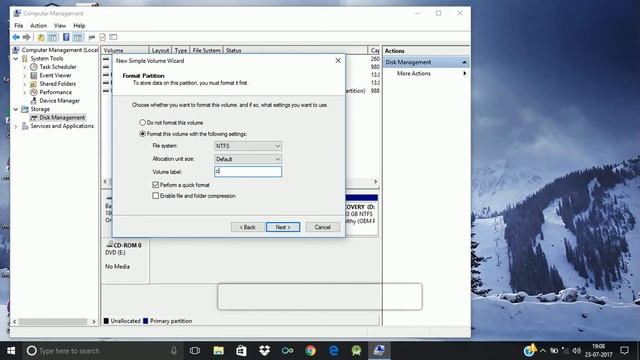Screen dimensions: 640x360
Task: Open the File menu
Action: click(19, 25)
